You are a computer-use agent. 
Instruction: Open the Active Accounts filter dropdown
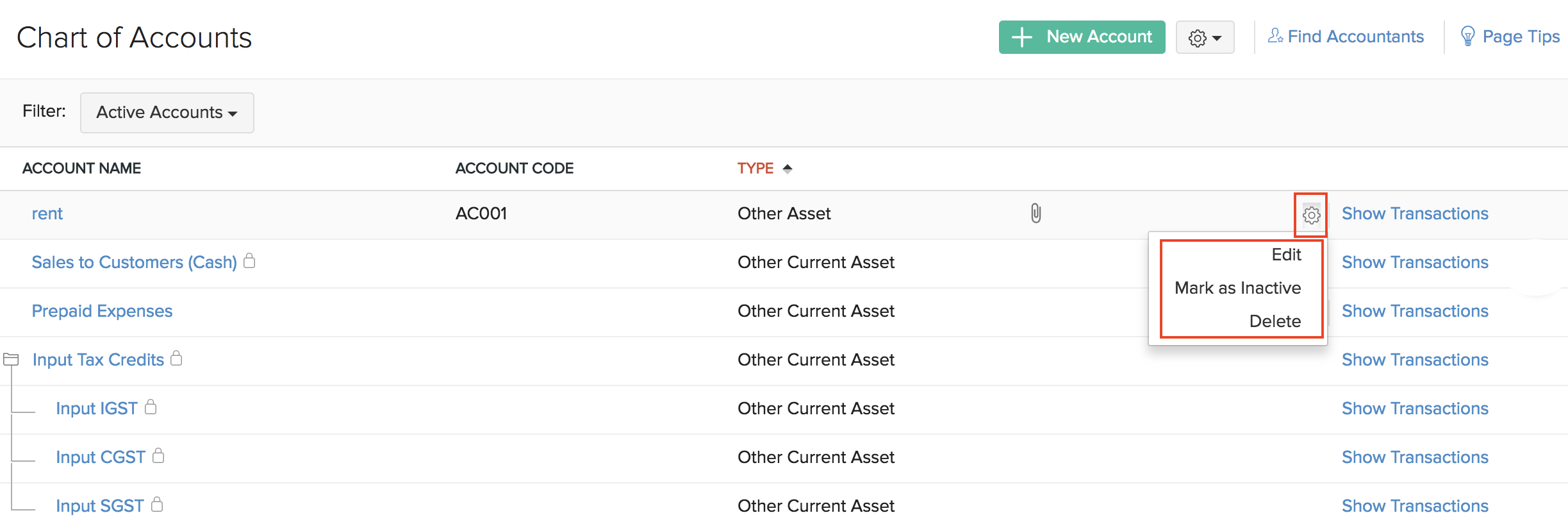pyautogui.click(x=167, y=113)
